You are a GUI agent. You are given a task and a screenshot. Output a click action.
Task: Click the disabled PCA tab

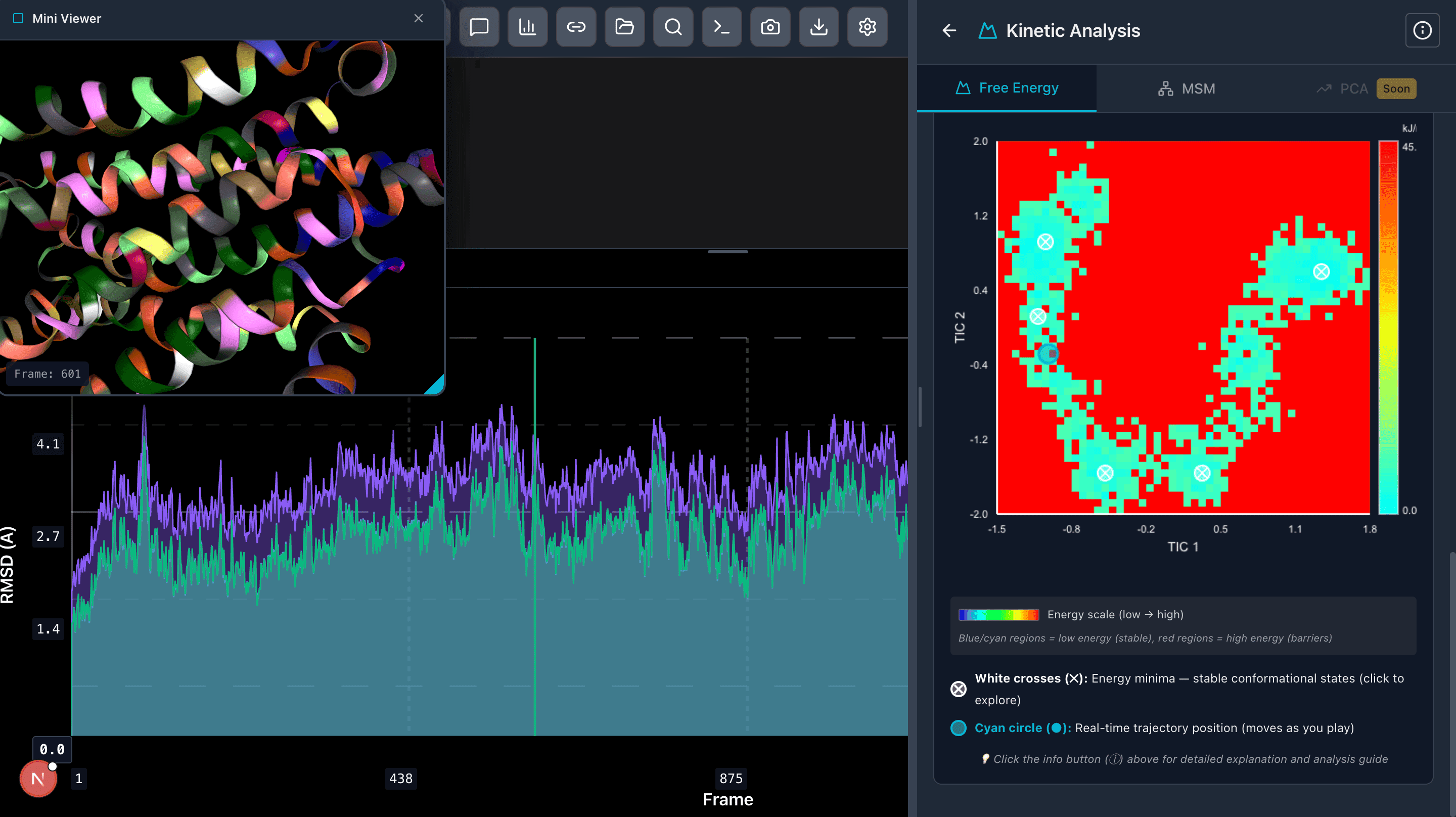pyautogui.click(x=1353, y=89)
